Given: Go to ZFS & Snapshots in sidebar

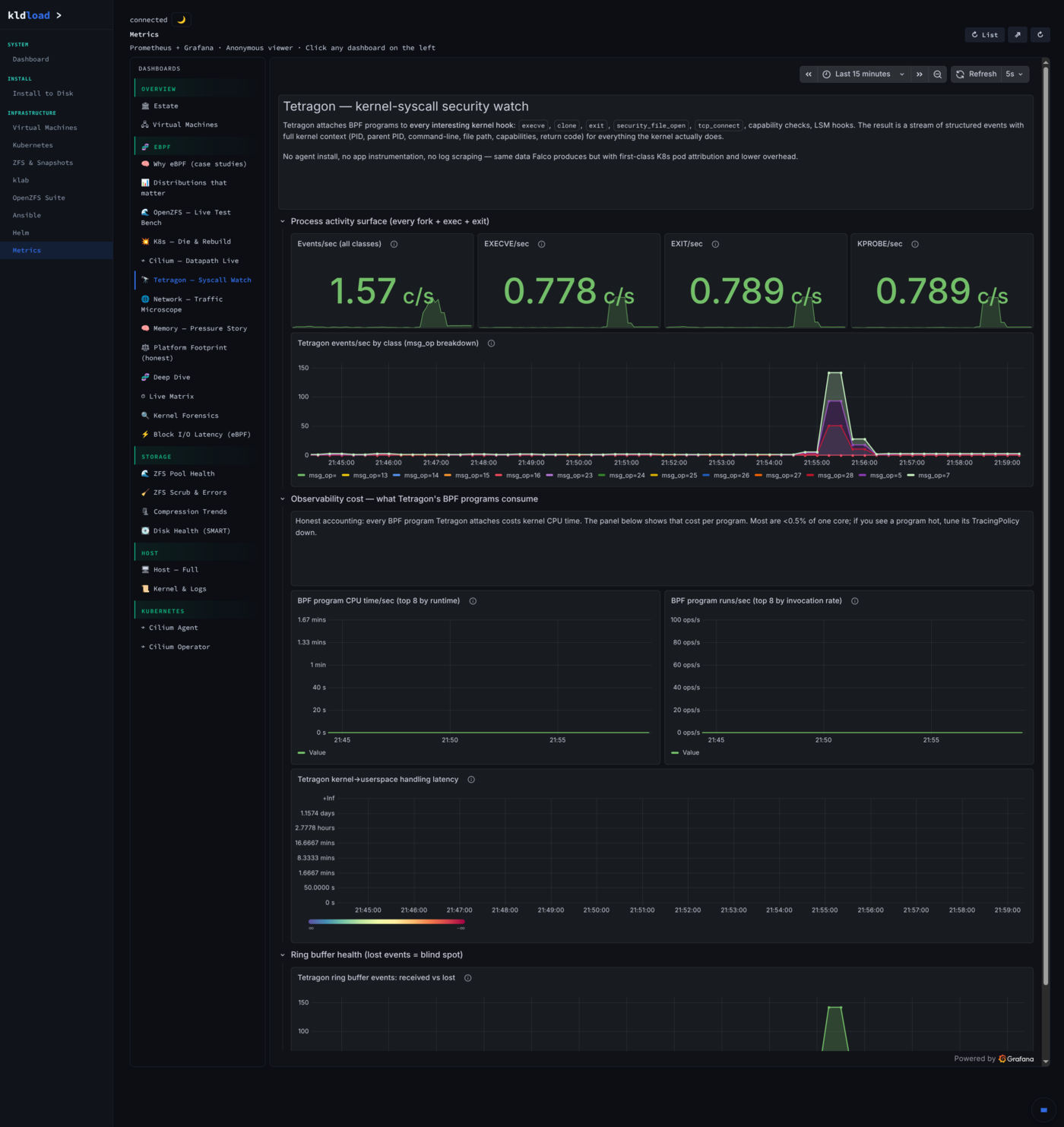Looking at the screenshot, I should 43,163.
